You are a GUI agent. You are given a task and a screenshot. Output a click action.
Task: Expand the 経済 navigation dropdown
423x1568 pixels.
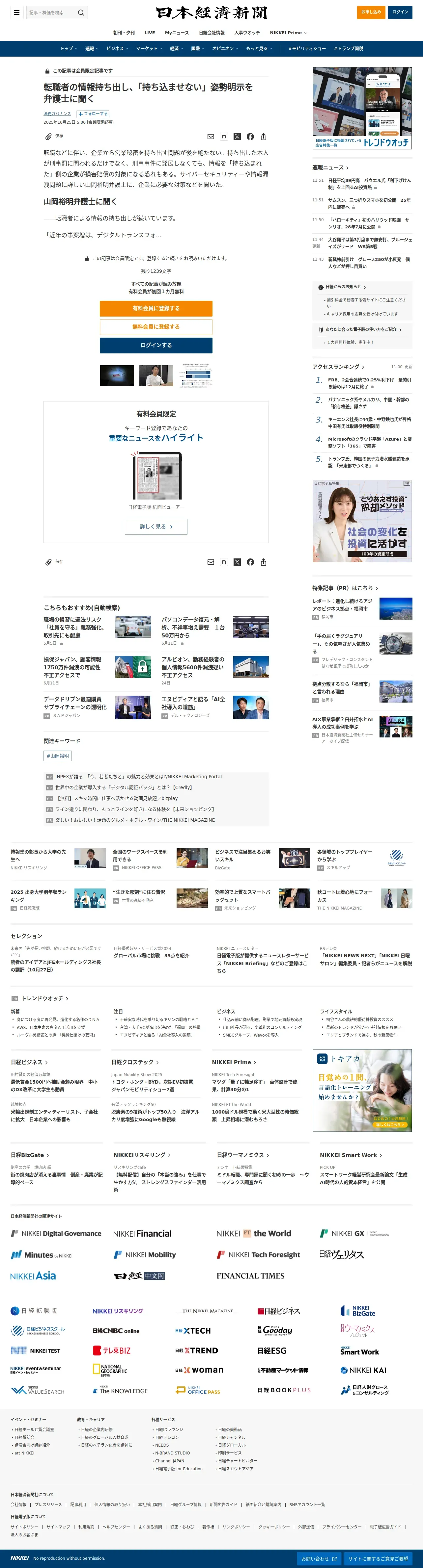[176, 49]
